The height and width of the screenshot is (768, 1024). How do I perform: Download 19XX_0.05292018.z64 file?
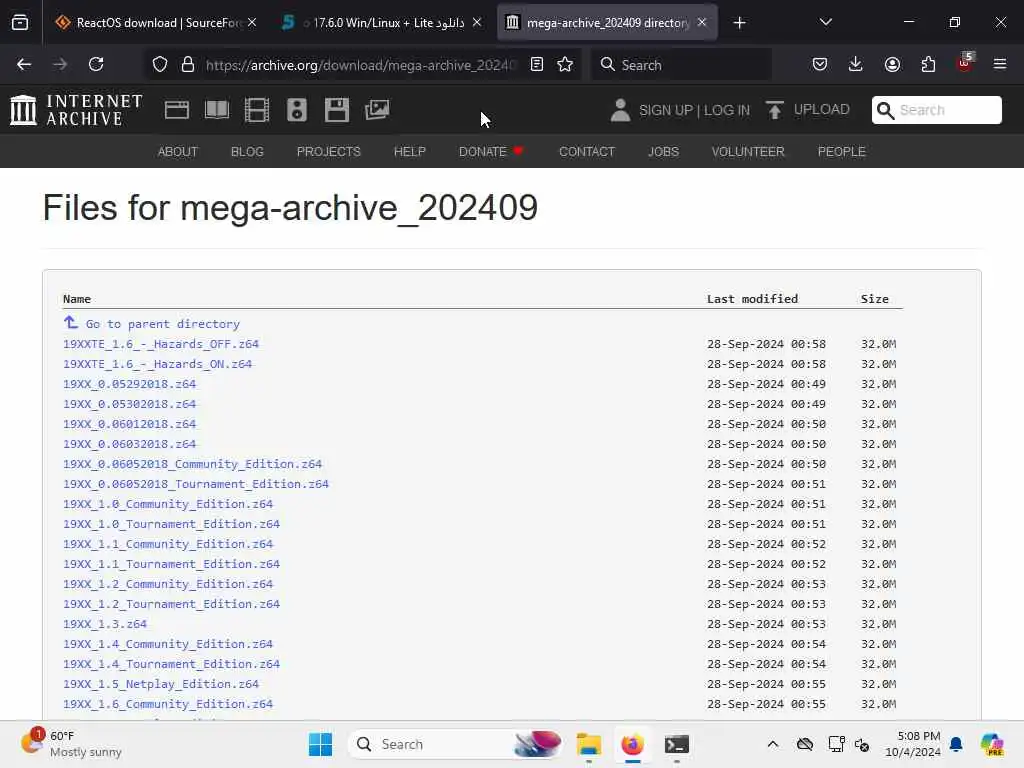[x=129, y=384]
